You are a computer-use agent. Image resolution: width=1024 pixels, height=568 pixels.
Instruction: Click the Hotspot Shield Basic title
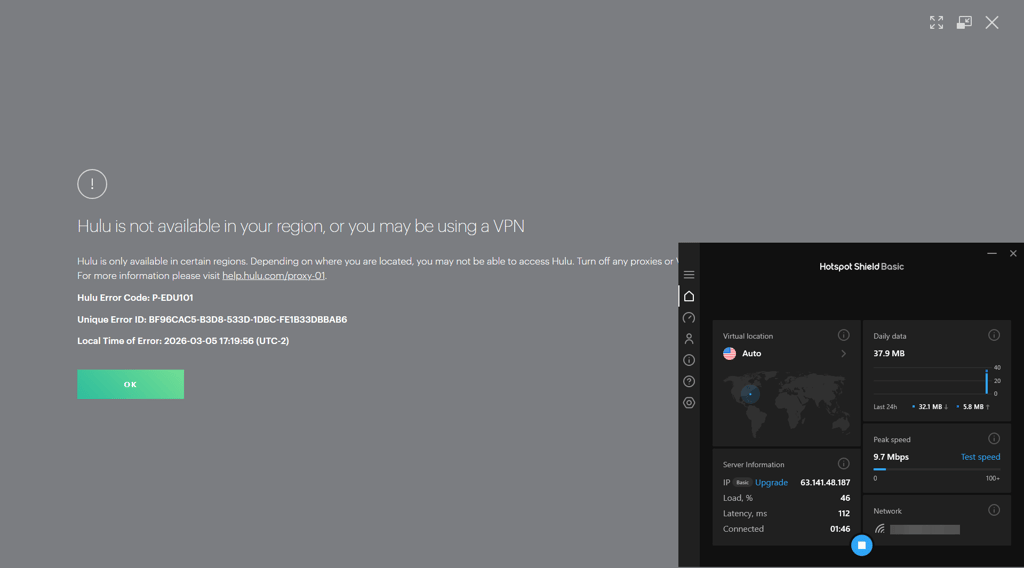coord(861,266)
